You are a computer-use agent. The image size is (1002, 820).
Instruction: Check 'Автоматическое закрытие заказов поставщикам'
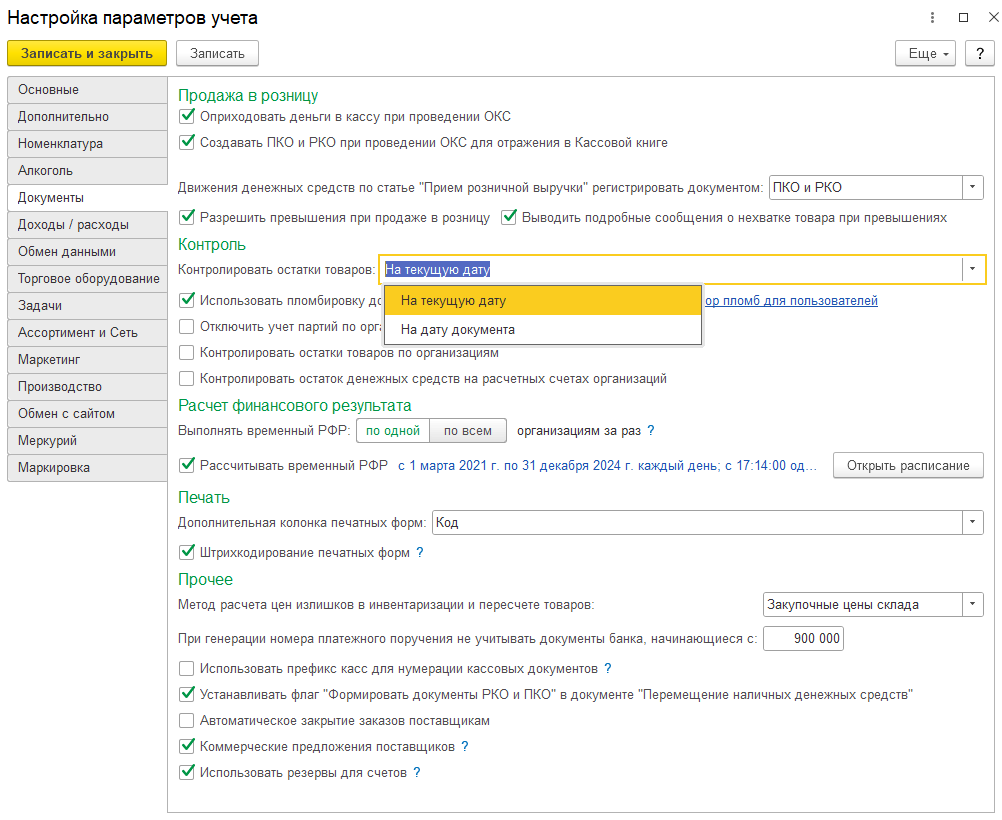click(x=187, y=720)
